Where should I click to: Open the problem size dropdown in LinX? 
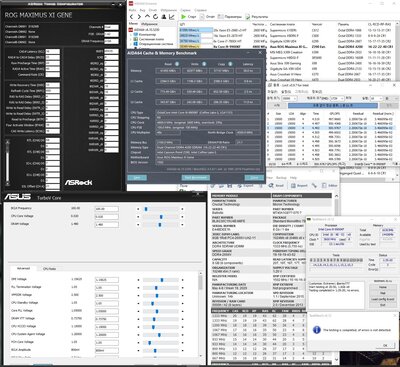(289, 98)
